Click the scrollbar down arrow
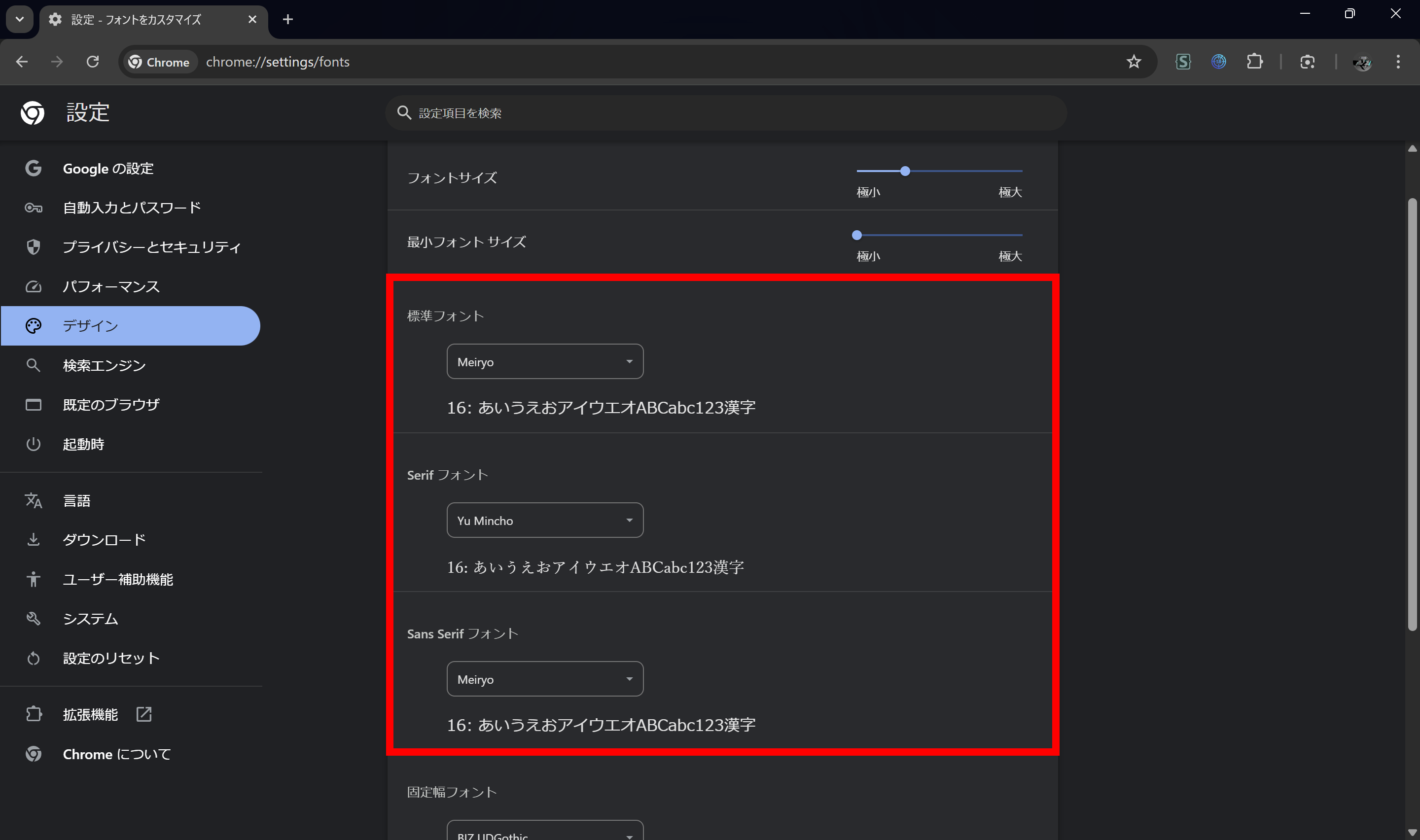1420x840 pixels. pyautogui.click(x=1413, y=832)
